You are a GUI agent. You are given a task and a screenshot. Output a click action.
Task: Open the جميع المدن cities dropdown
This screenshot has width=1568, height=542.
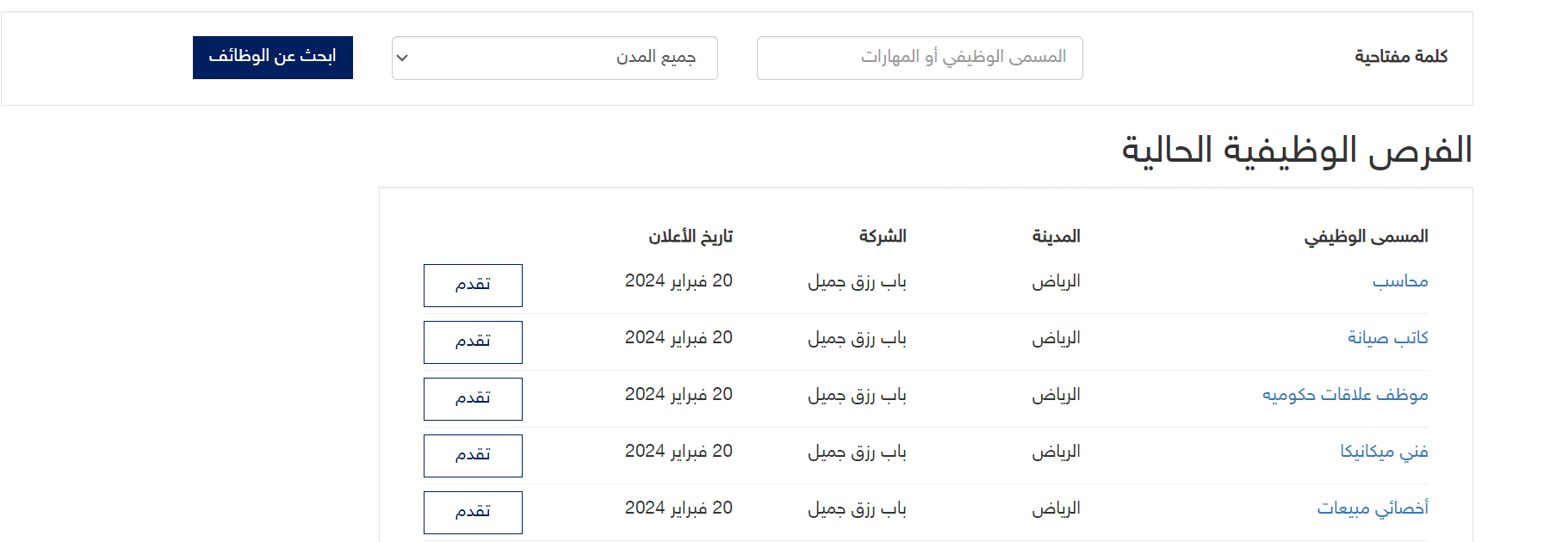tap(555, 58)
